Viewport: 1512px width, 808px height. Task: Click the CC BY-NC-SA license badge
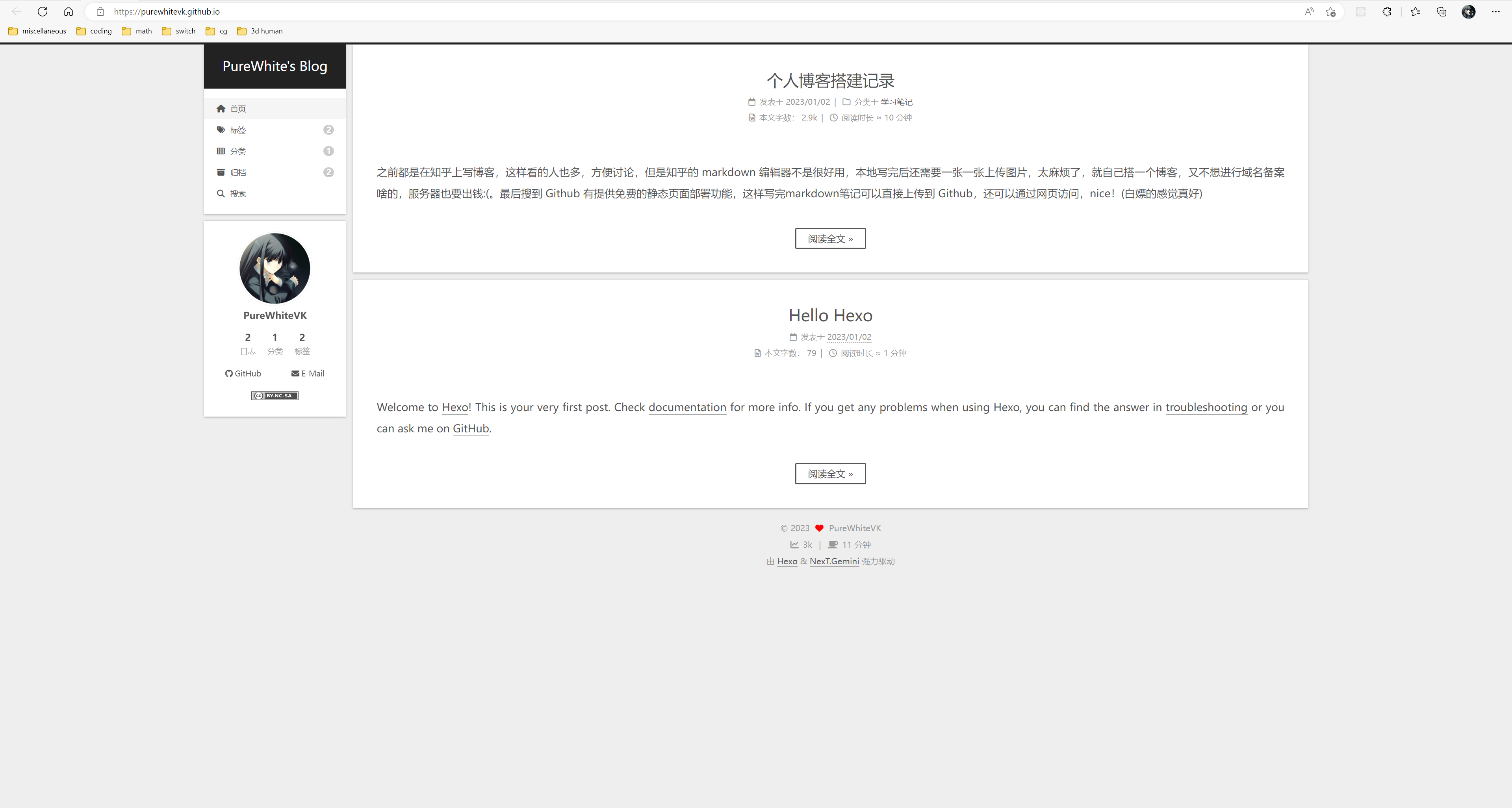275,395
